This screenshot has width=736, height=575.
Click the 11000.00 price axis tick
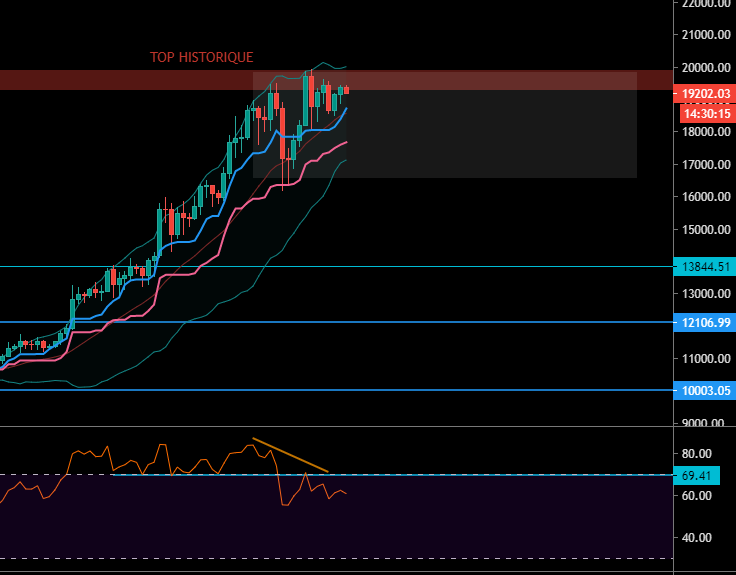point(705,359)
